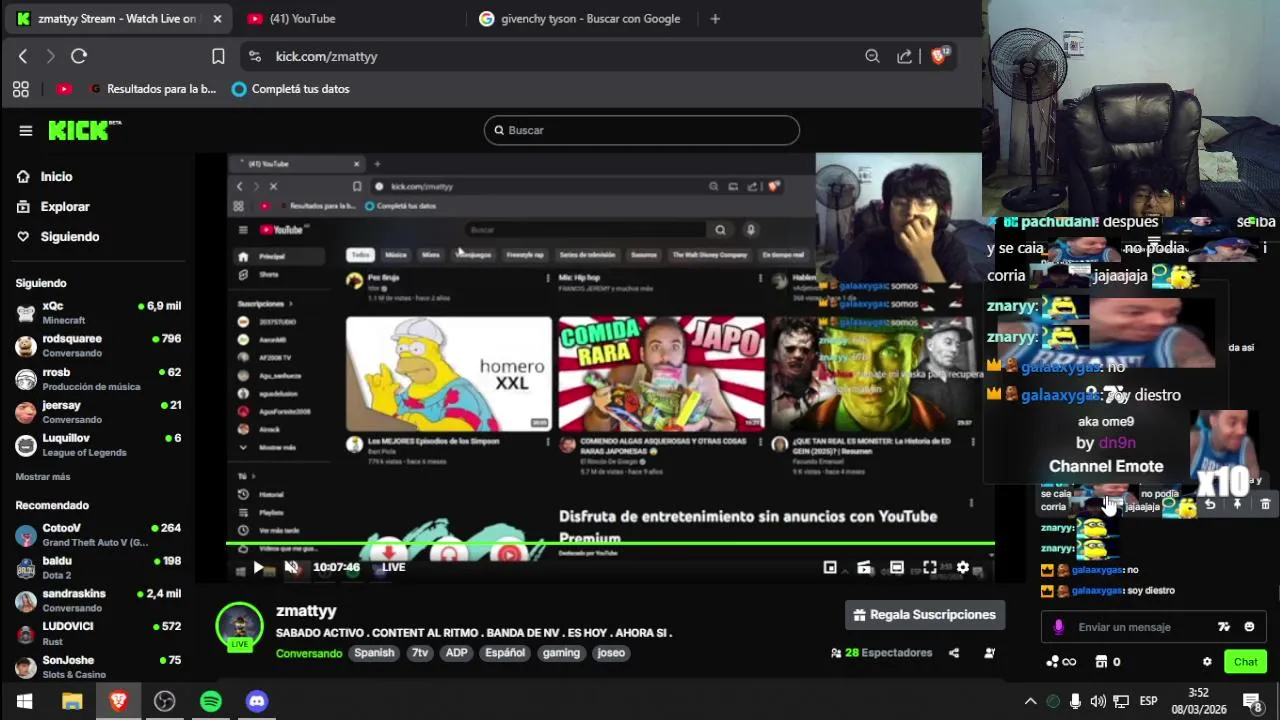Open browser share icon in address bar
This screenshot has height=720, width=1280.
(904, 57)
